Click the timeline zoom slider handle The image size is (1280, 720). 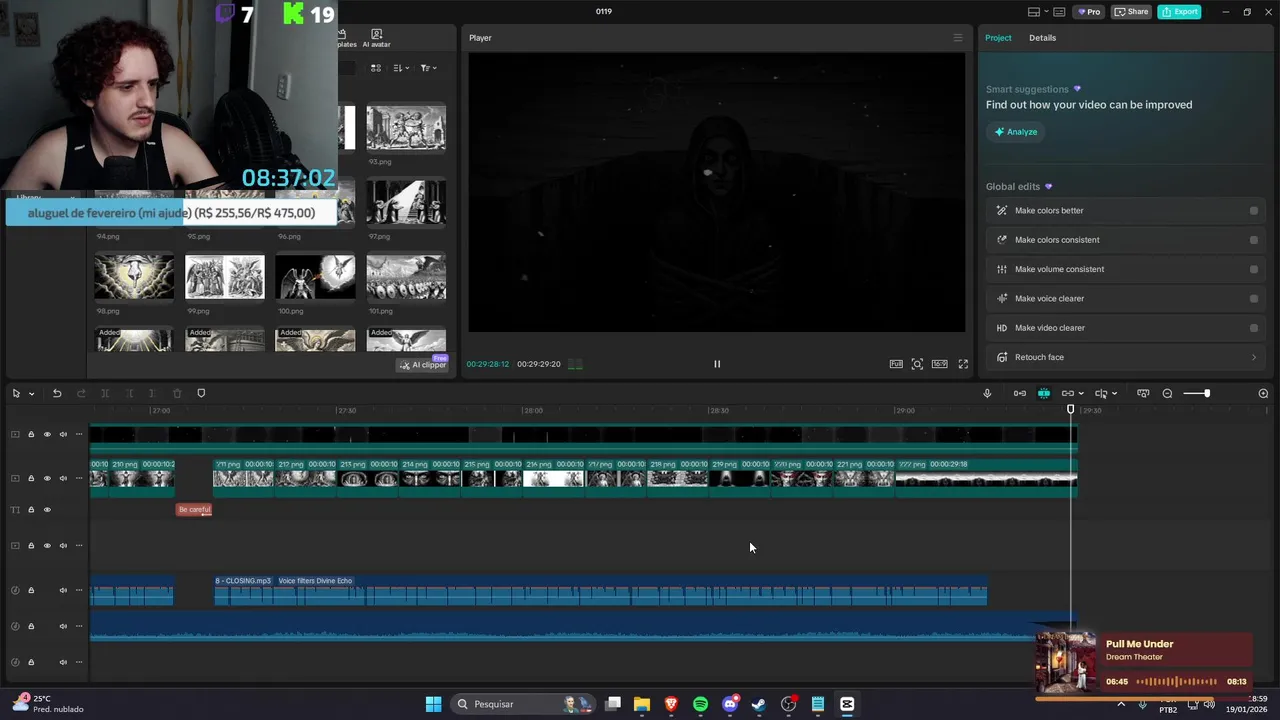[x=1207, y=393]
